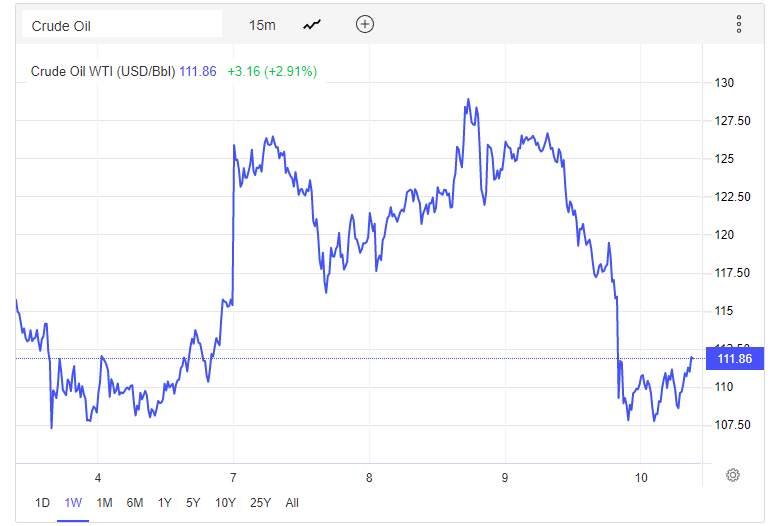
Task: Select the 10Y time range
Action: click(x=224, y=503)
